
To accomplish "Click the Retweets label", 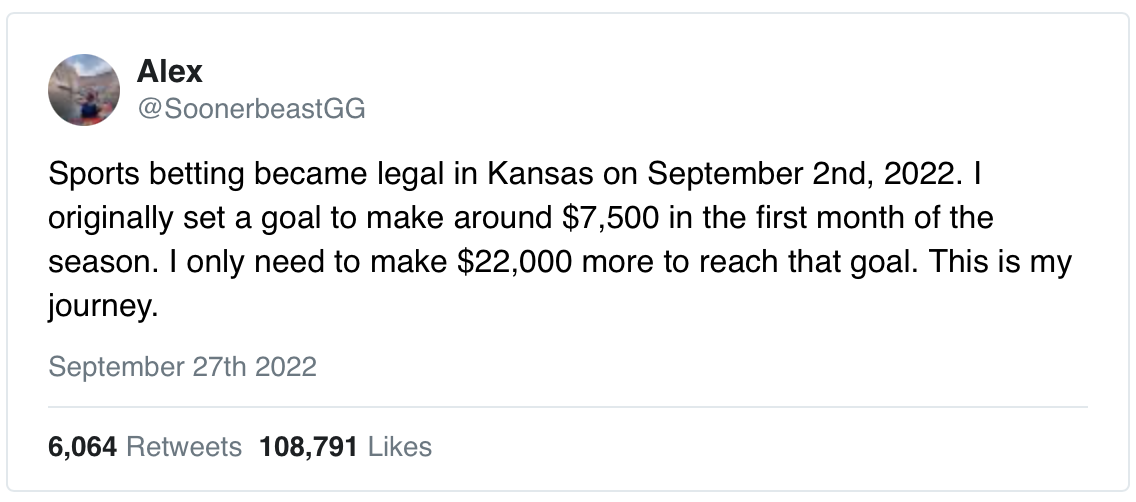I will point(184,446).
